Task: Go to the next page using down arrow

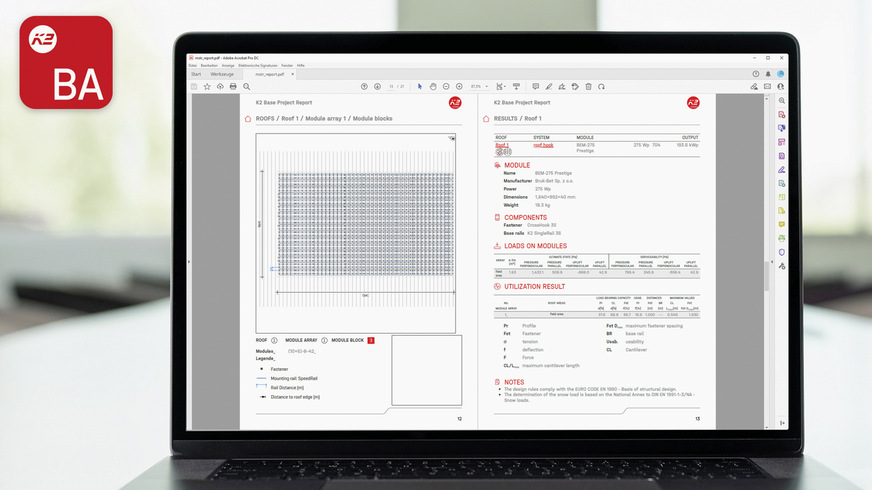Action: 376,86
